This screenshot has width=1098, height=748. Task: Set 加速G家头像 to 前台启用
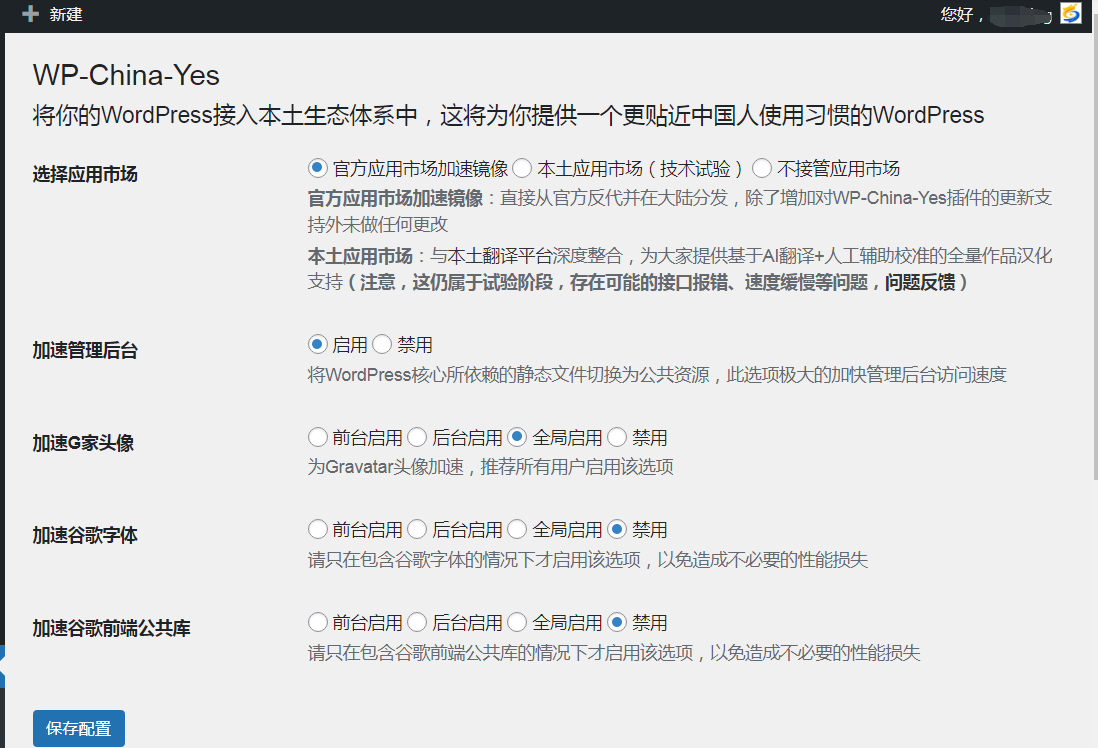click(317, 437)
